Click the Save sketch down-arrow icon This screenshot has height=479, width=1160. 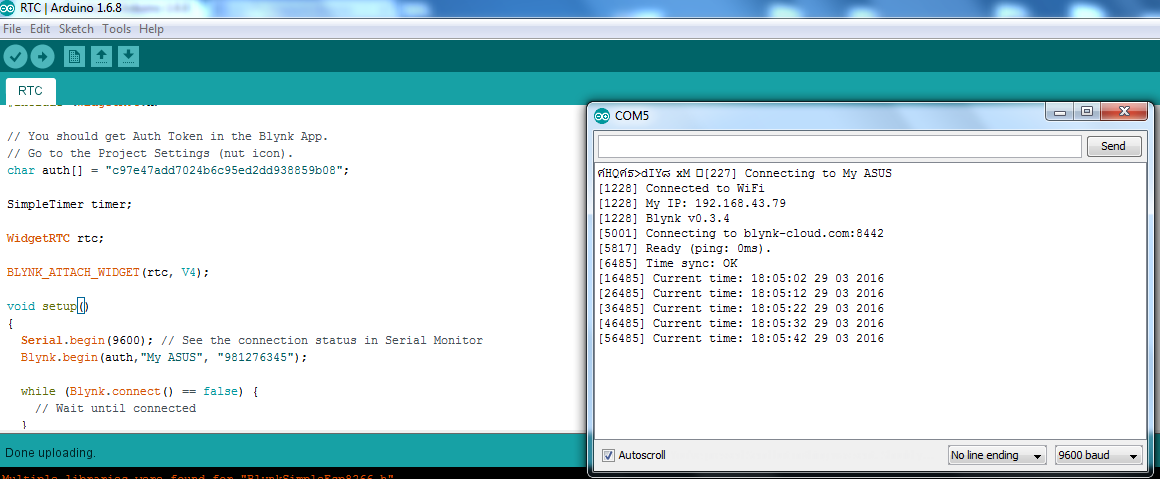(128, 56)
